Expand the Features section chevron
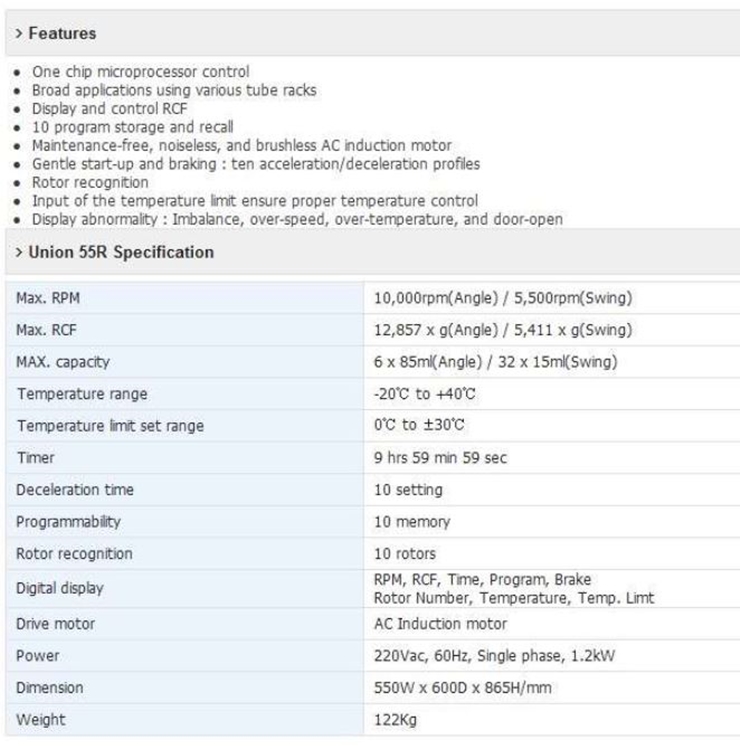 (19, 34)
